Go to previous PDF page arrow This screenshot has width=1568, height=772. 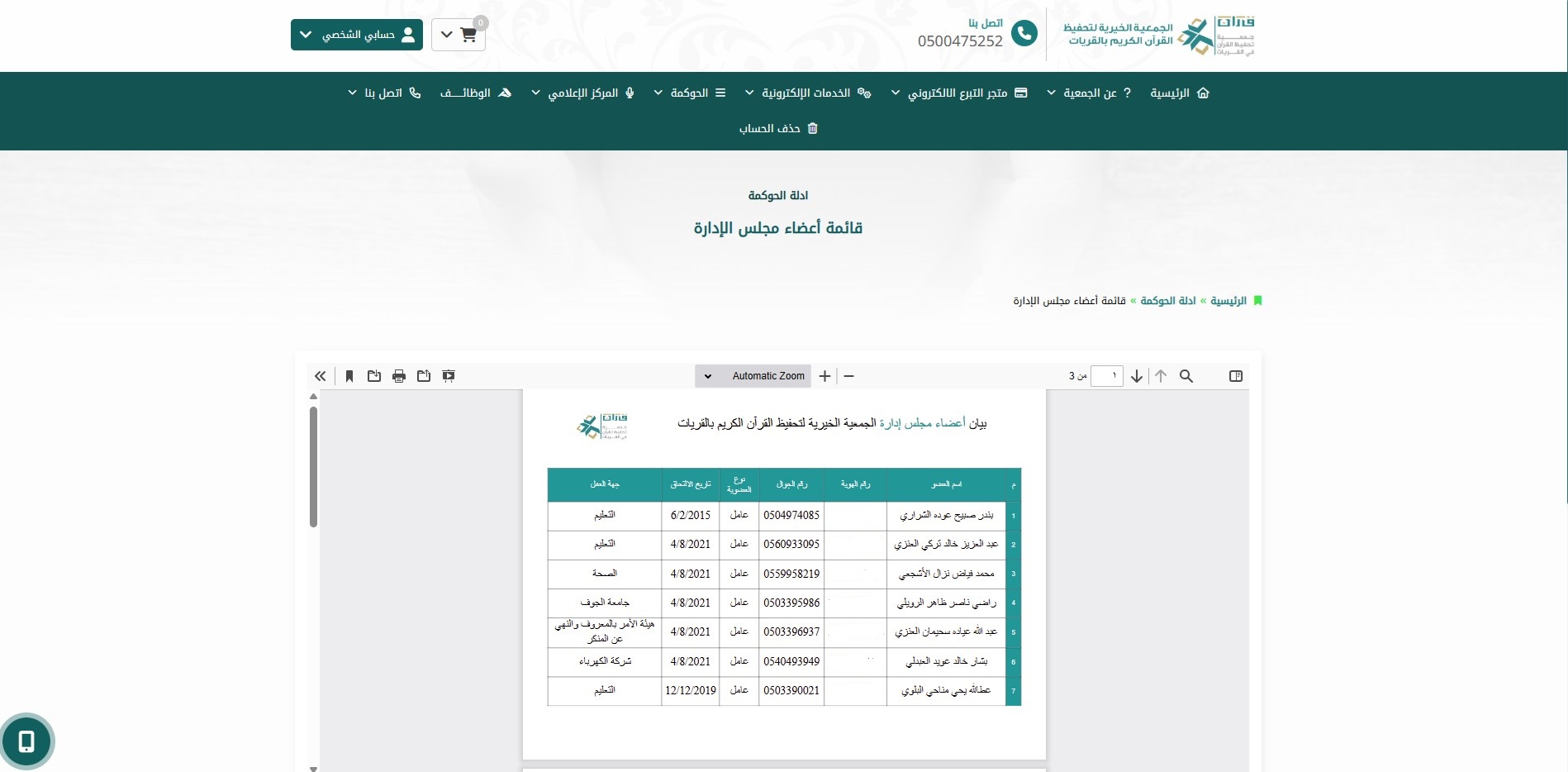(x=1161, y=376)
